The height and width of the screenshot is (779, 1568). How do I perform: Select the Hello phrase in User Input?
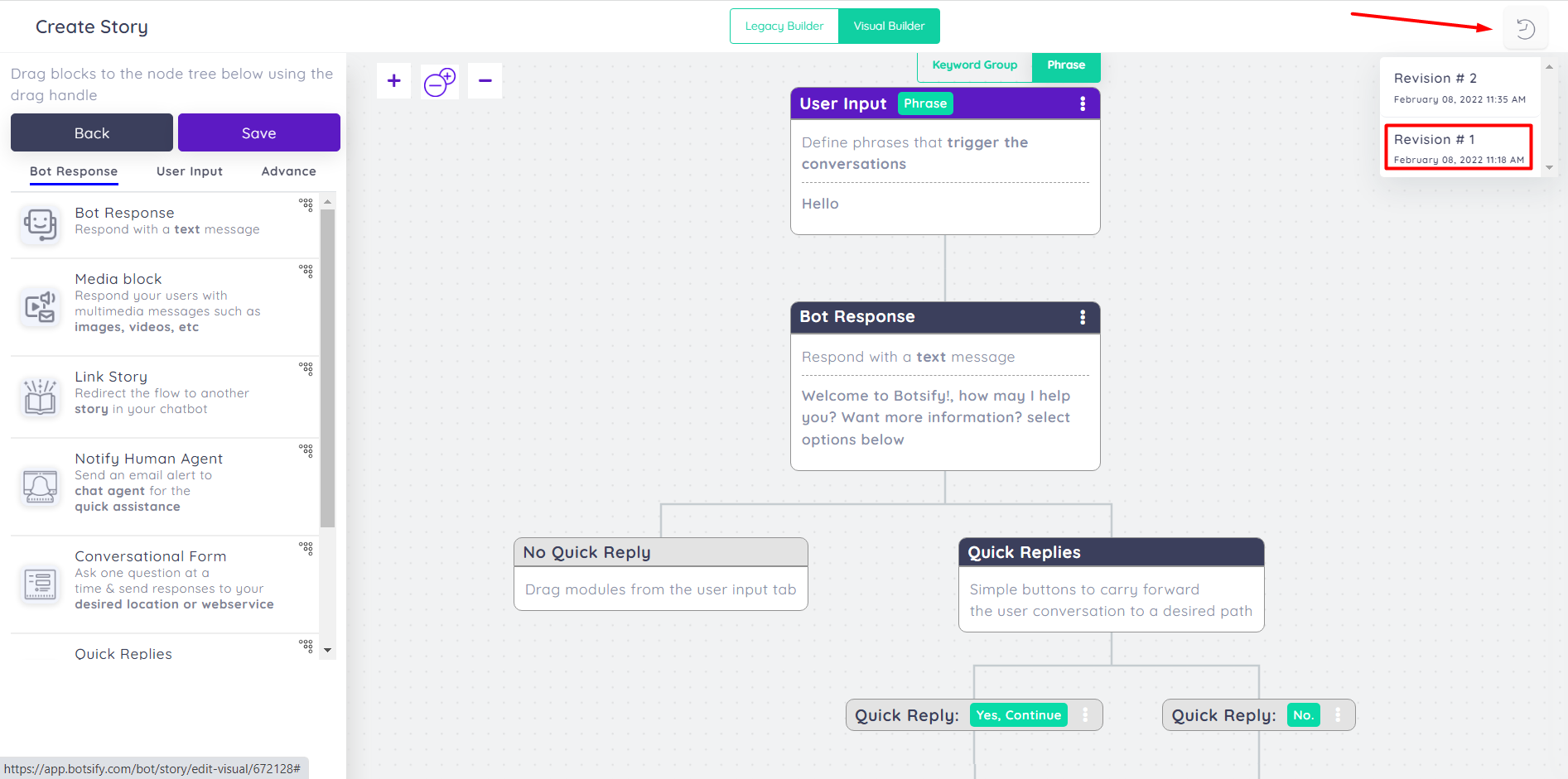(820, 204)
